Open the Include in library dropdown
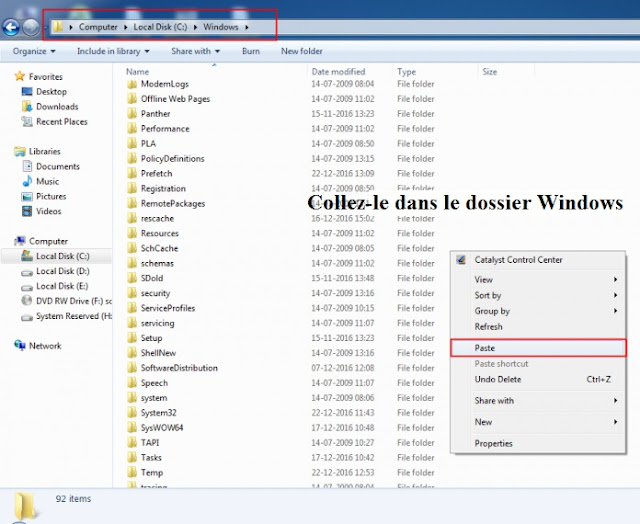The width and height of the screenshot is (640, 524). point(113,51)
